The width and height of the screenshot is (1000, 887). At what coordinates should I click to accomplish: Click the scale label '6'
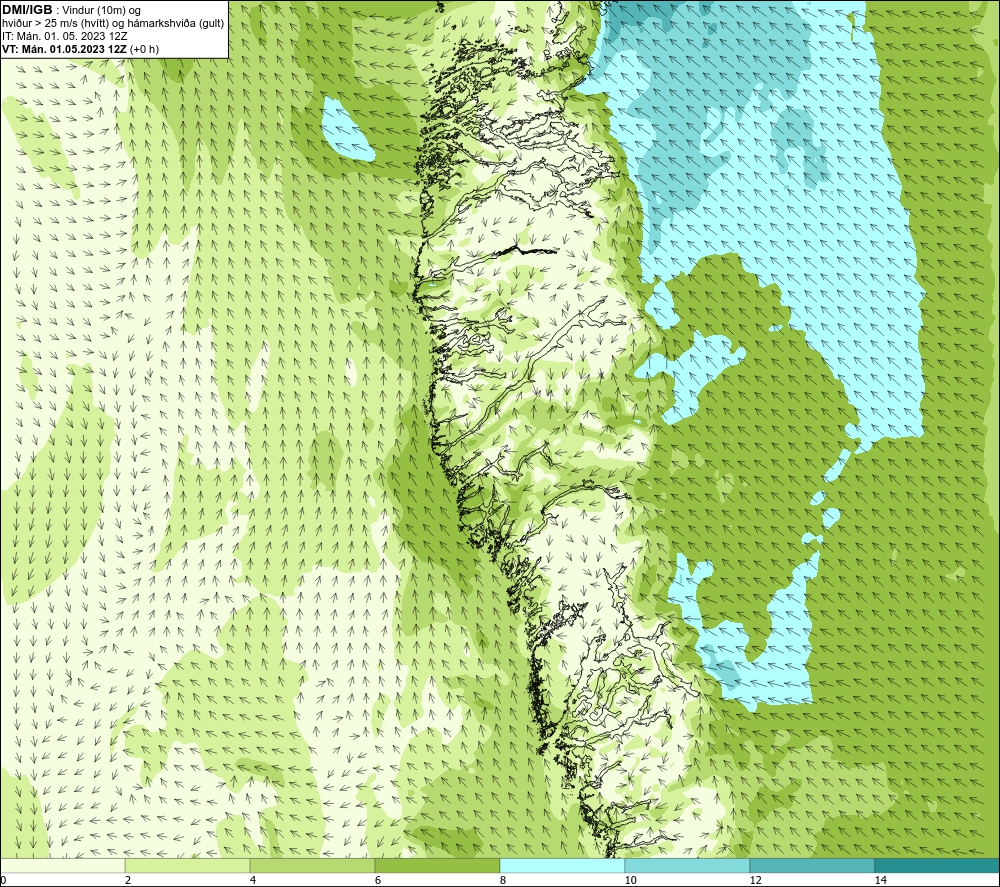(x=378, y=880)
